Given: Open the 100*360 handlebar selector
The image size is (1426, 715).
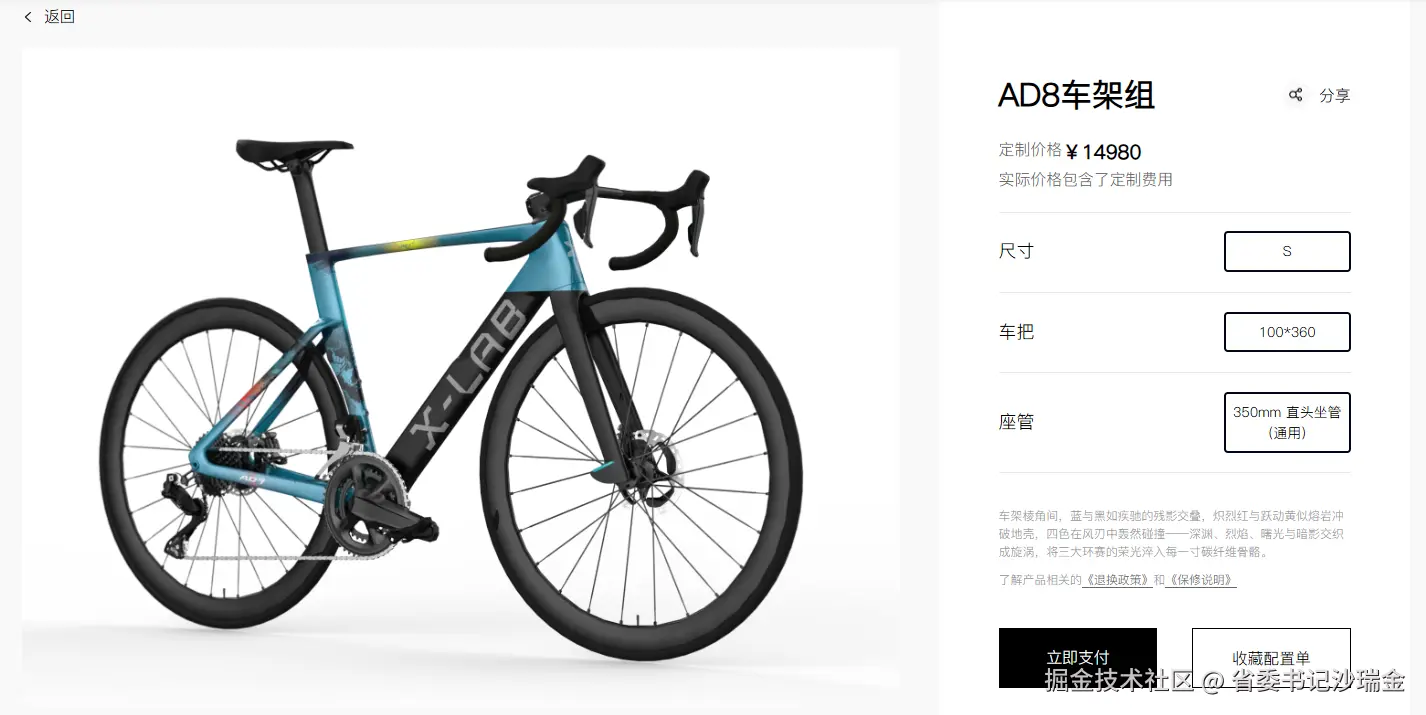Looking at the screenshot, I should pos(1287,332).
